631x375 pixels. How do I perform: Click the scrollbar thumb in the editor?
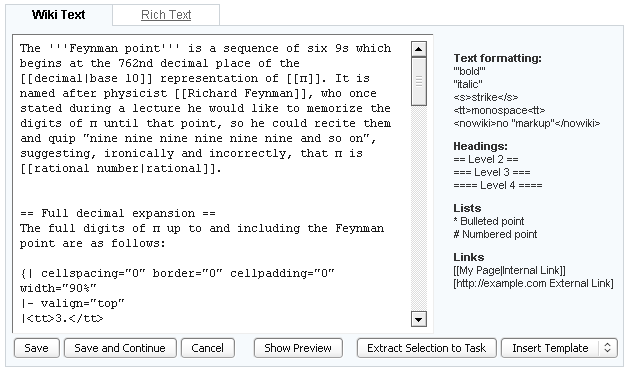tap(419, 82)
